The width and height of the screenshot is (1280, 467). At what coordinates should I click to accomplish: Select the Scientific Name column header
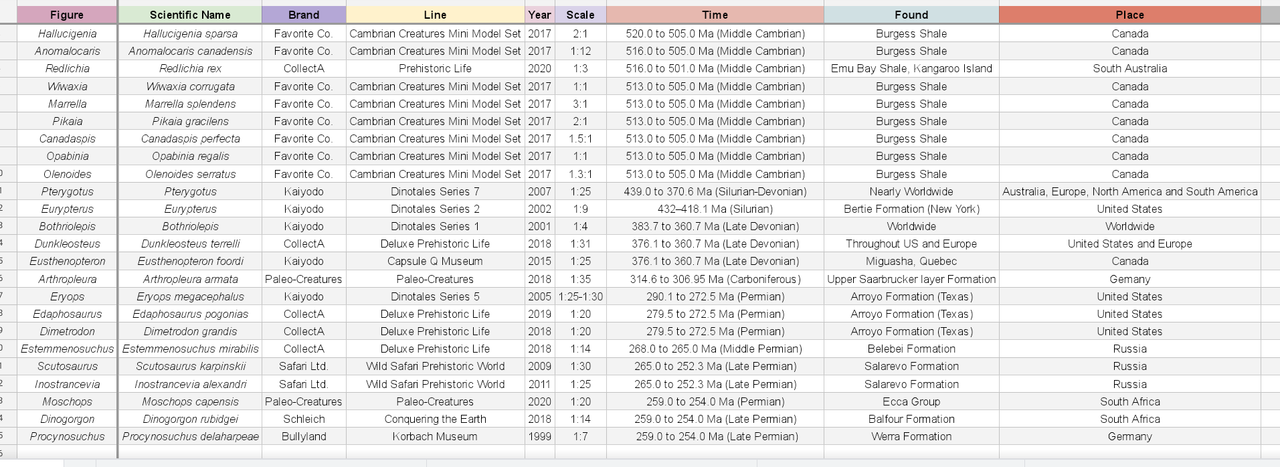point(190,15)
